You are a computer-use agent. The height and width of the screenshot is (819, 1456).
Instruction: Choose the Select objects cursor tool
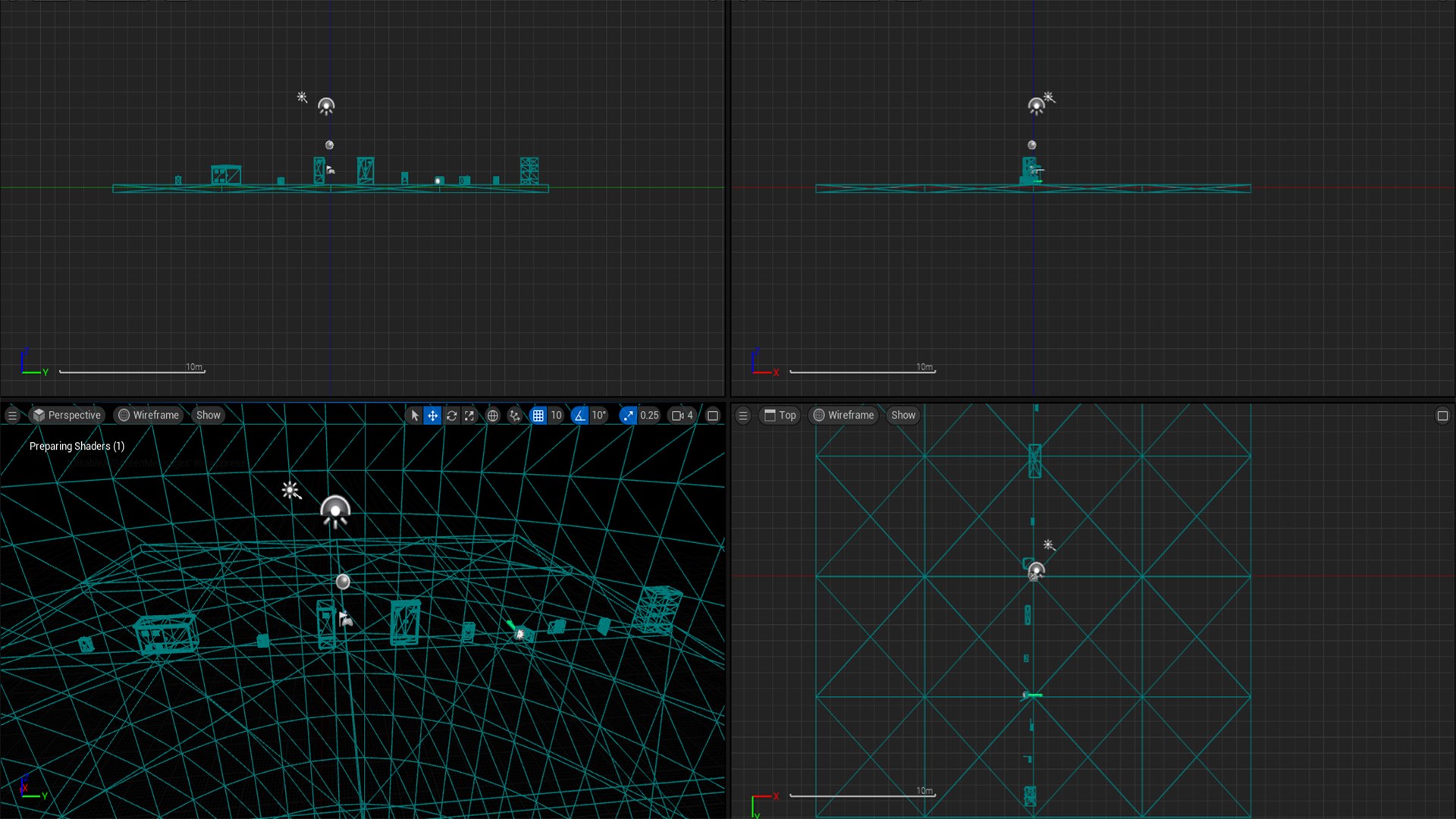(414, 416)
